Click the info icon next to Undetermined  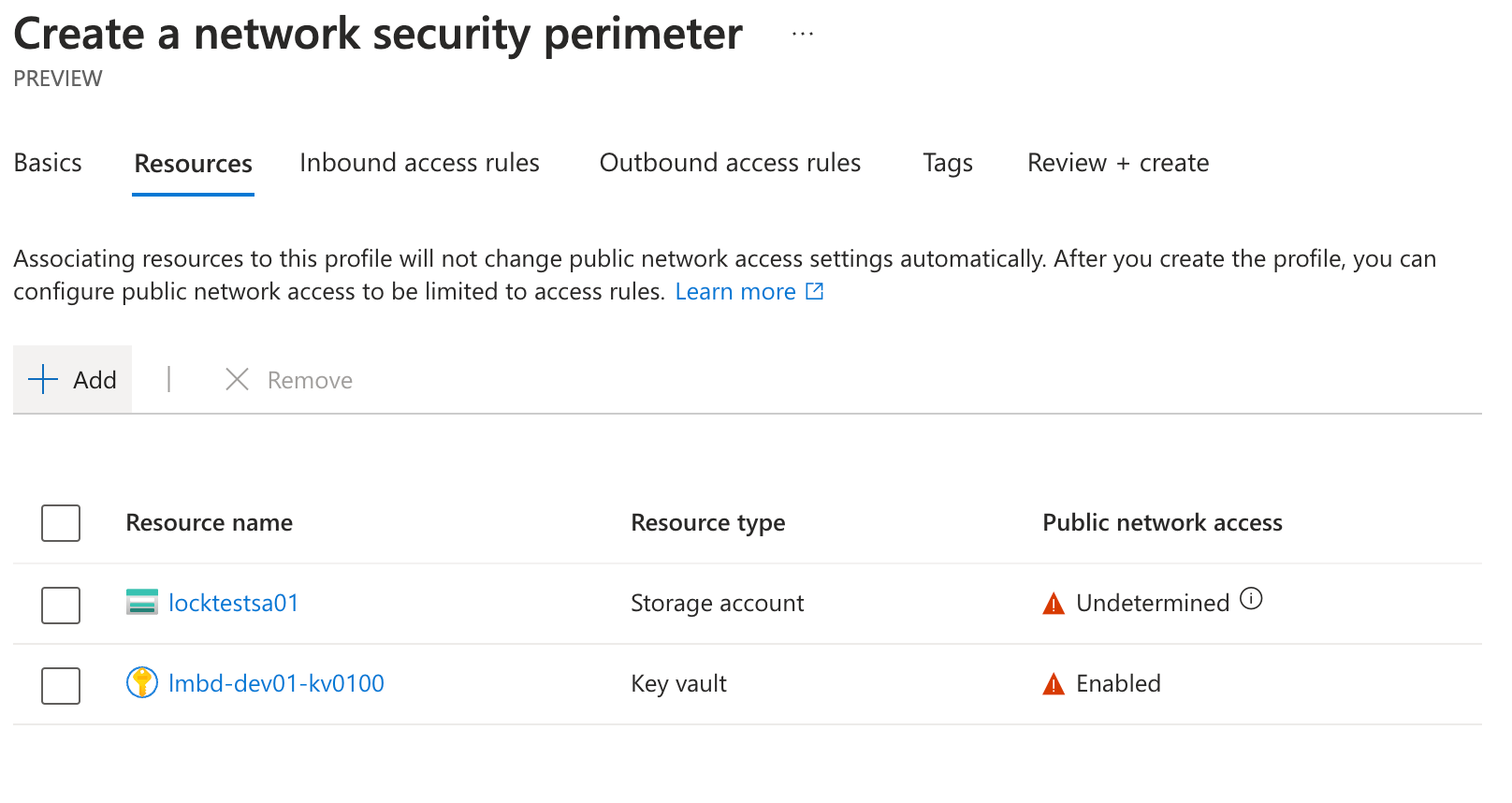[x=1251, y=599]
